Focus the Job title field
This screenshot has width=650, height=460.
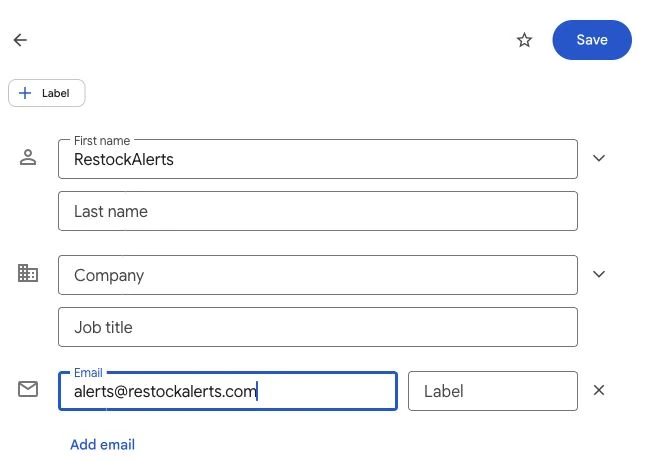(x=318, y=327)
